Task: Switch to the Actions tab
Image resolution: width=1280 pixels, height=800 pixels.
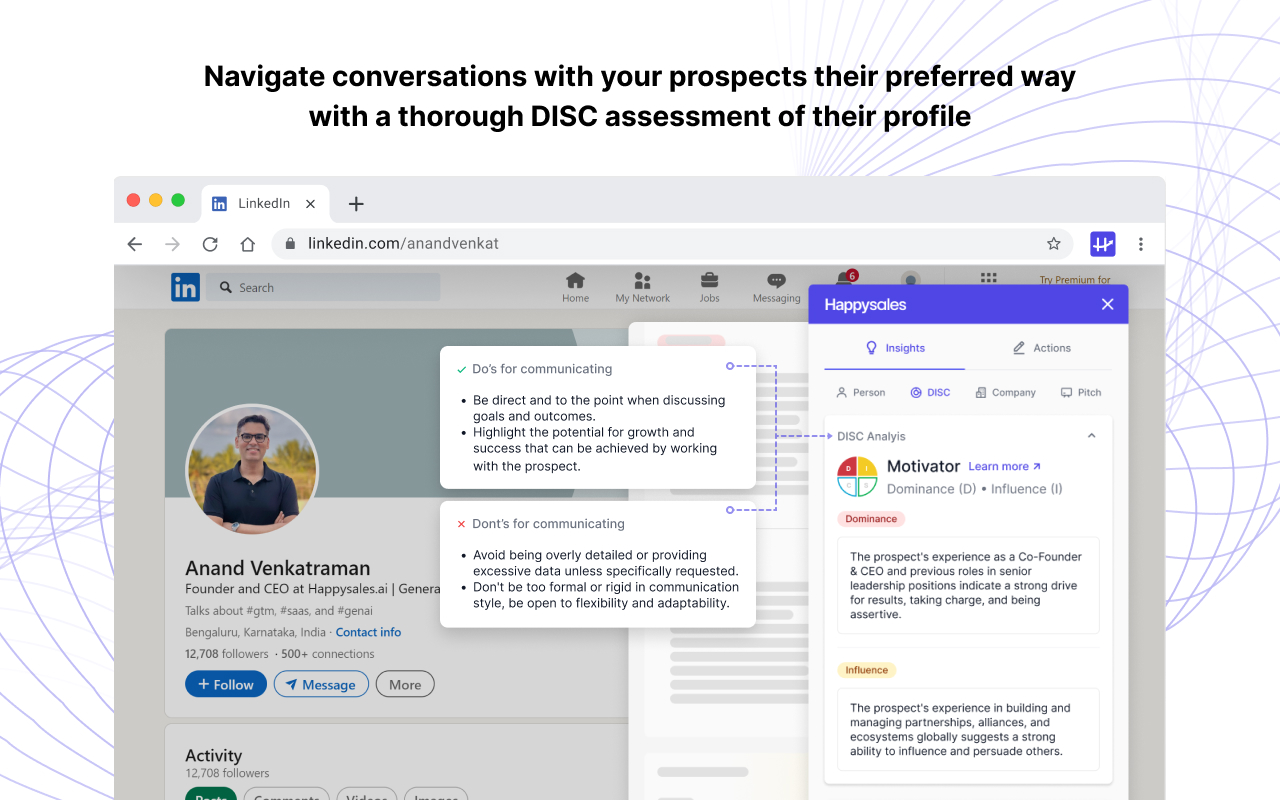Action: click(x=1041, y=348)
